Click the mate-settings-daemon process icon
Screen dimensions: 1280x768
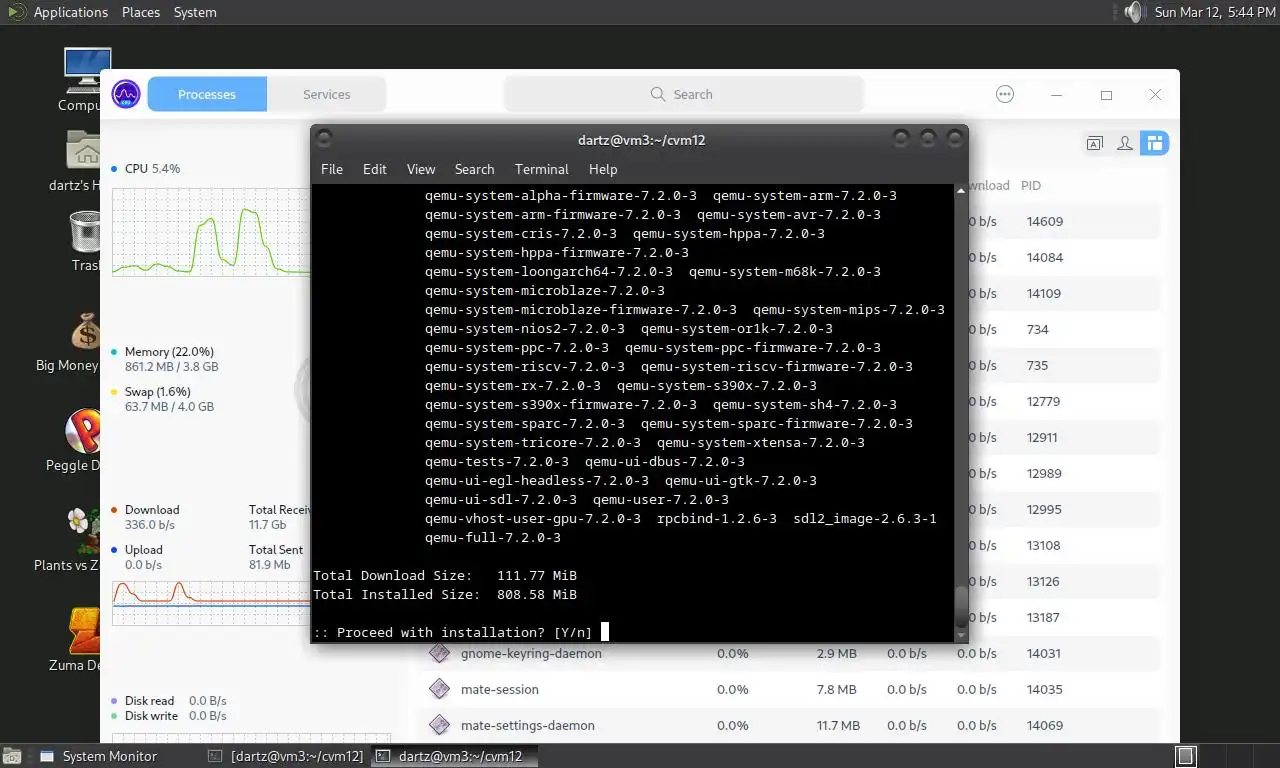tap(439, 725)
